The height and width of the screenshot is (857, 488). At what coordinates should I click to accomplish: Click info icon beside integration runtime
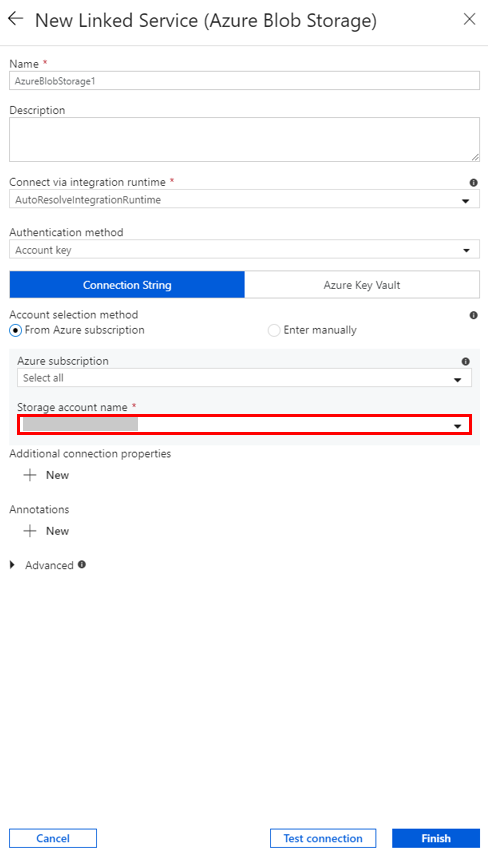pyautogui.click(x=473, y=183)
